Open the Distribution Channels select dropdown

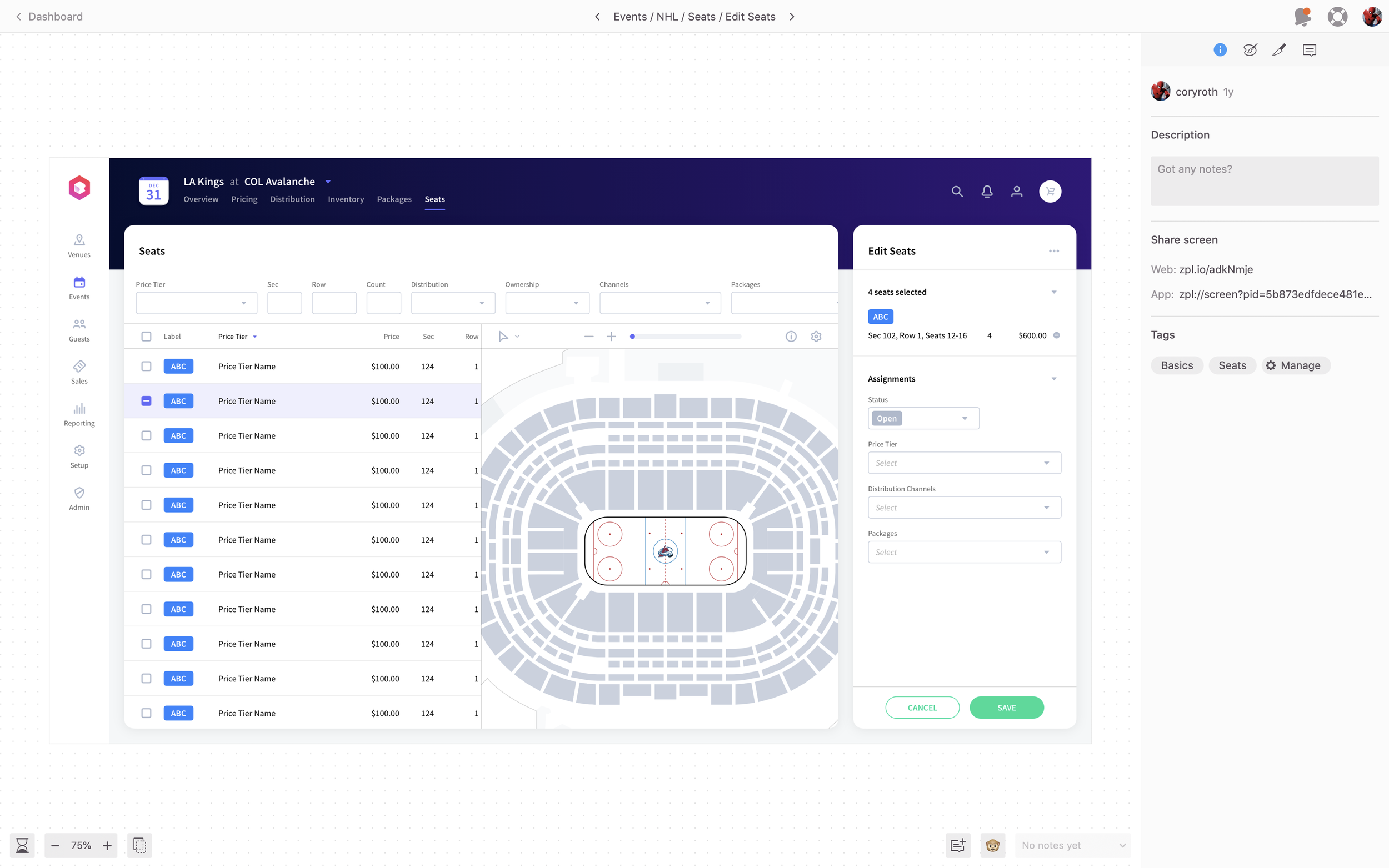pos(964,508)
